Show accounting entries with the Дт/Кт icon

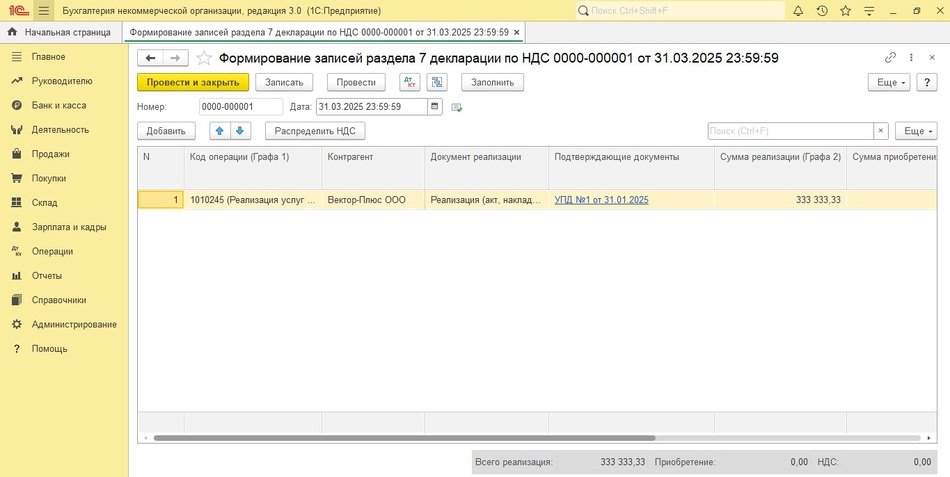coord(409,82)
